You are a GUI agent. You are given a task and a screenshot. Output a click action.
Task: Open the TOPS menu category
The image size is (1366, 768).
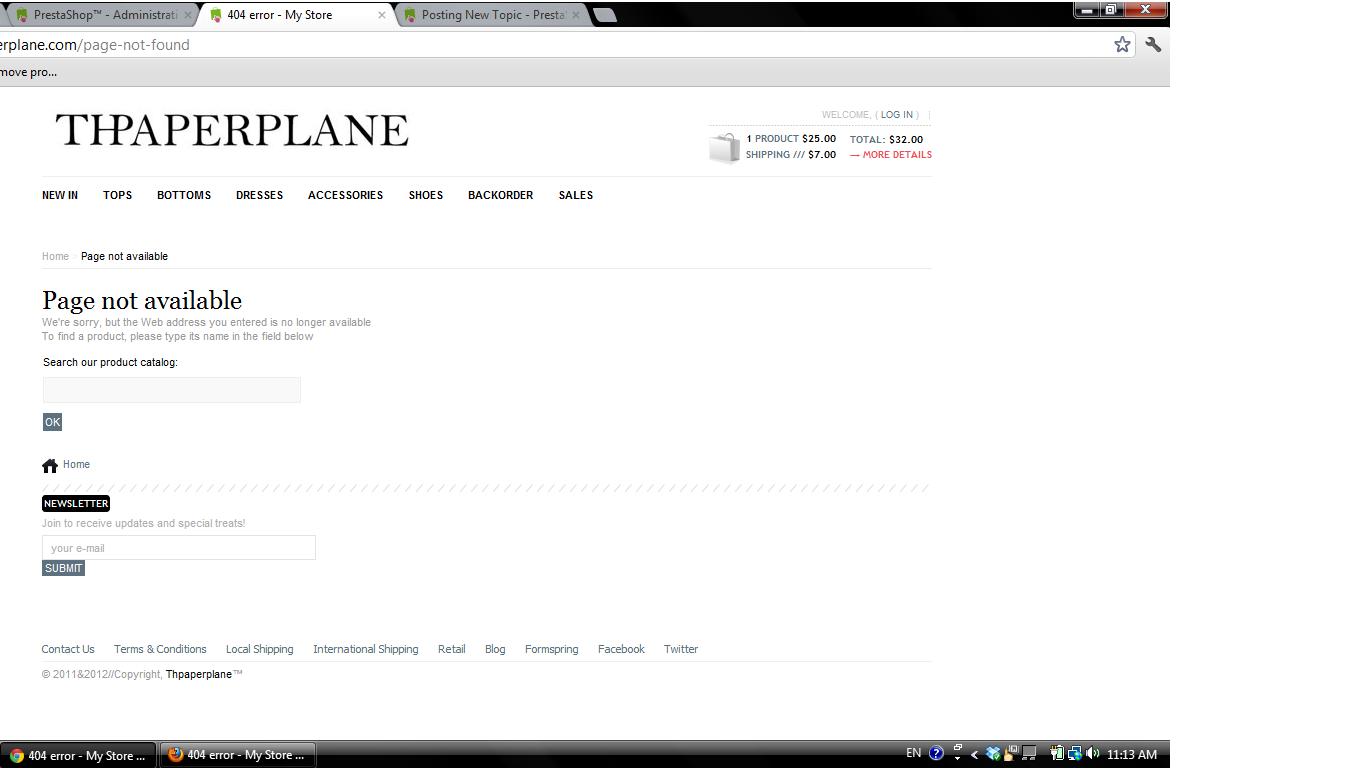(x=117, y=195)
